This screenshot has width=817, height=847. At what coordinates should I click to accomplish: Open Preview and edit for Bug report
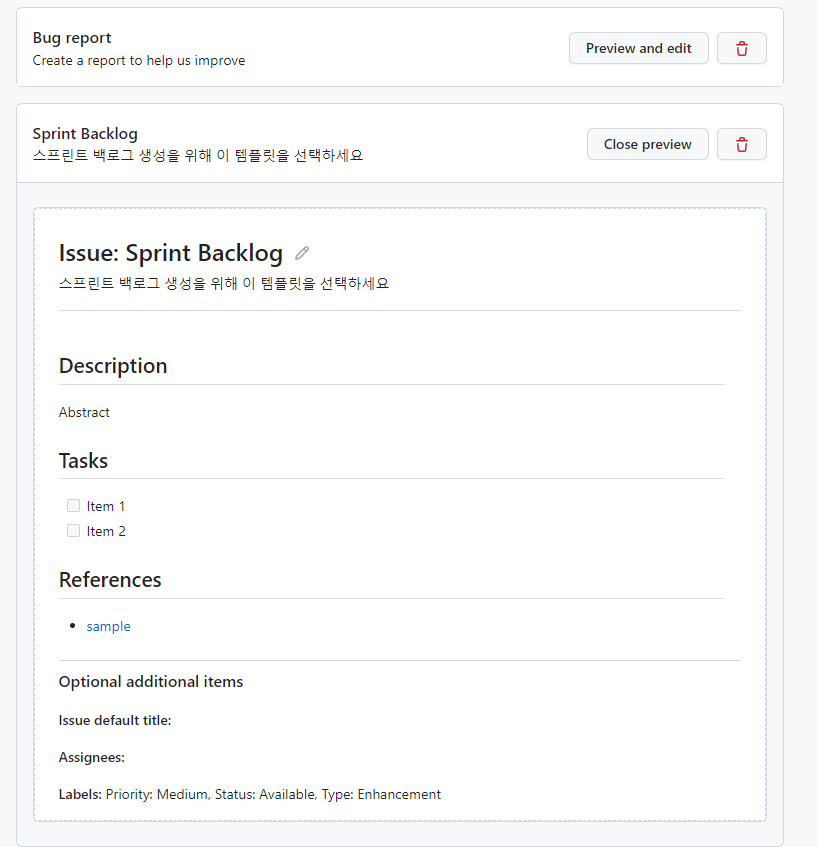tap(638, 48)
